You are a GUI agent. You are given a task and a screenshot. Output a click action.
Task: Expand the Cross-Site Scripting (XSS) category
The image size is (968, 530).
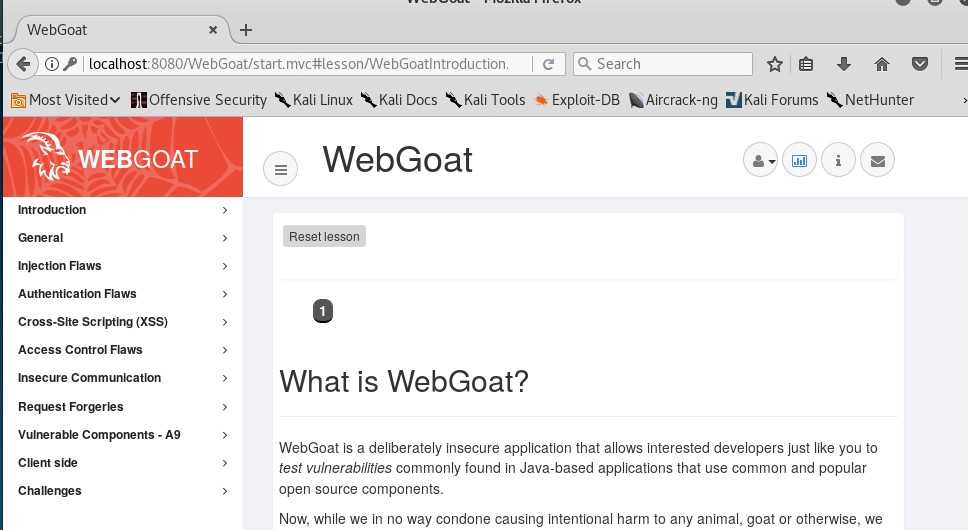pos(93,322)
